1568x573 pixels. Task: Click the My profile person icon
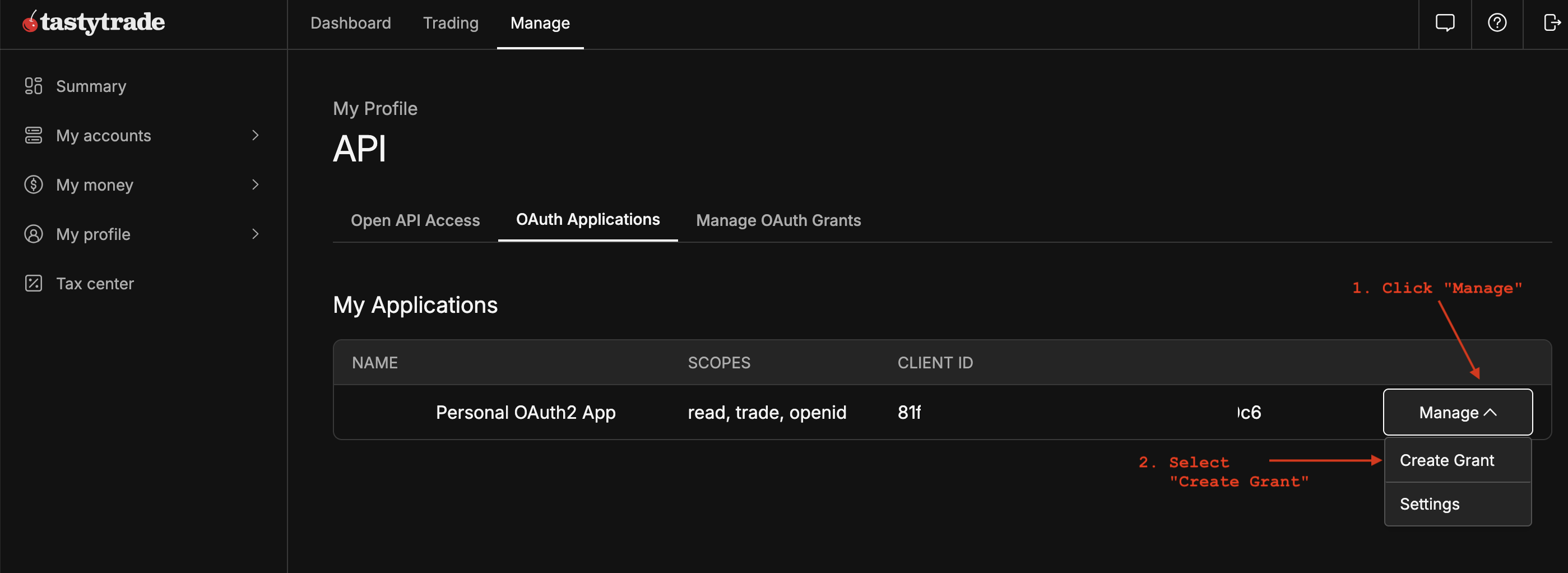pos(34,234)
